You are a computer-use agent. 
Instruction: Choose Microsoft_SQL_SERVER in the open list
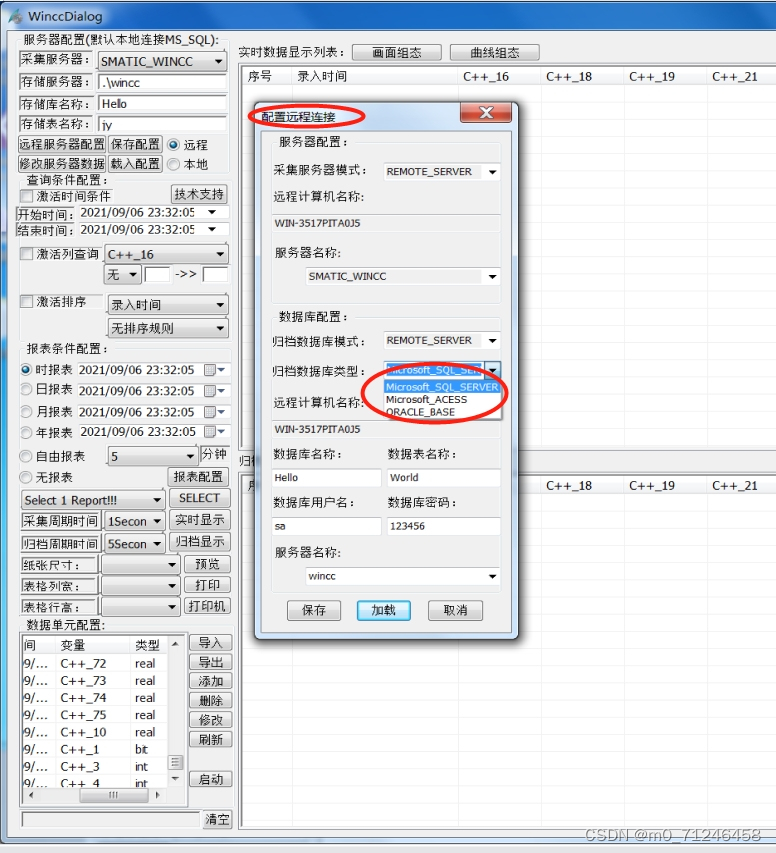coord(442,387)
